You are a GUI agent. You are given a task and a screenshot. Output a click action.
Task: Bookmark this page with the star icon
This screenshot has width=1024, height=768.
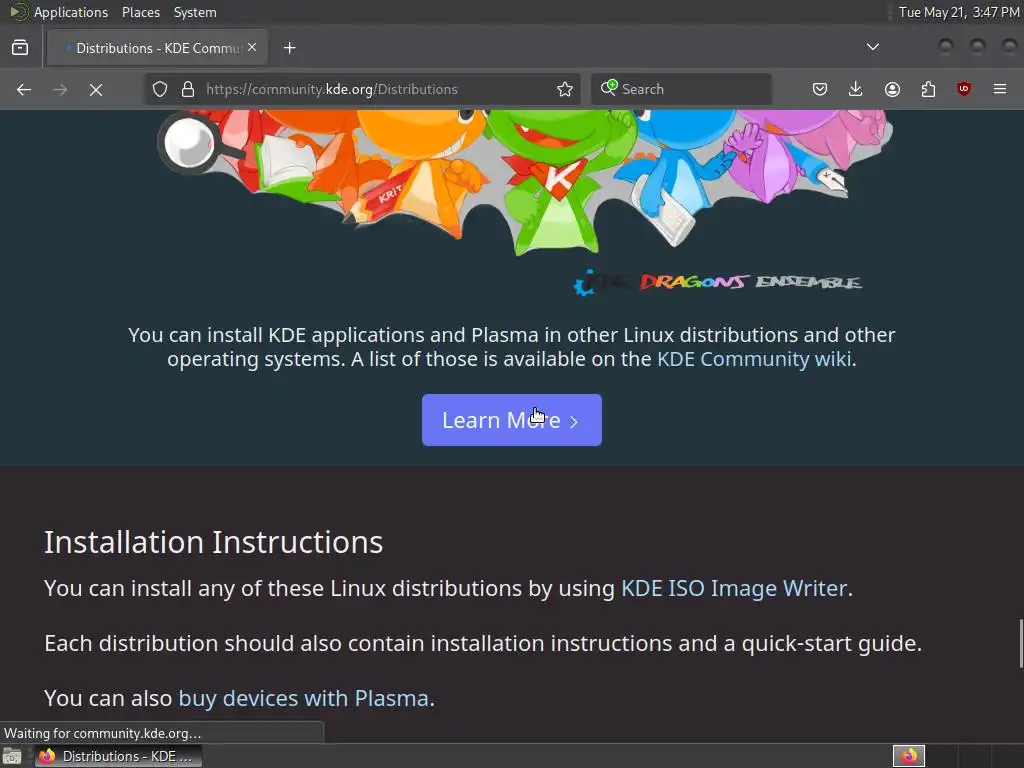(x=565, y=89)
